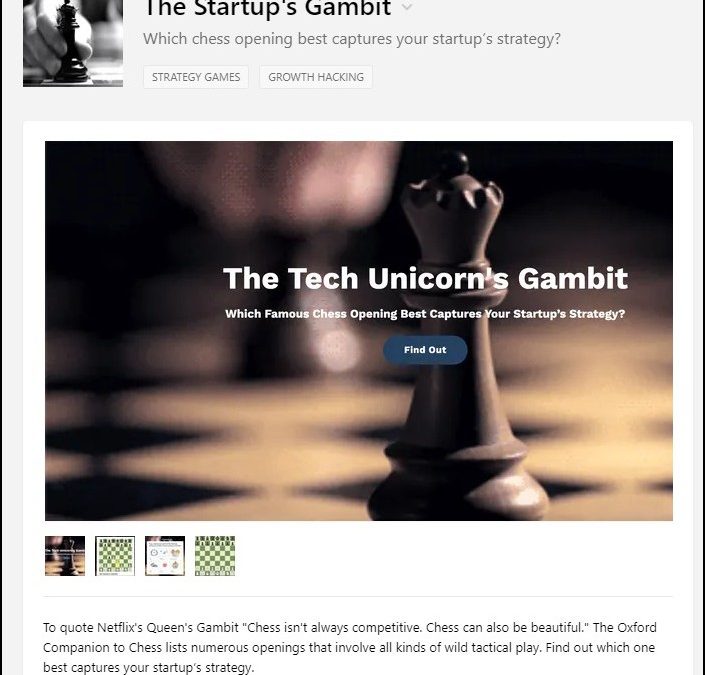Click the large hero chess queen image

(x=359, y=331)
